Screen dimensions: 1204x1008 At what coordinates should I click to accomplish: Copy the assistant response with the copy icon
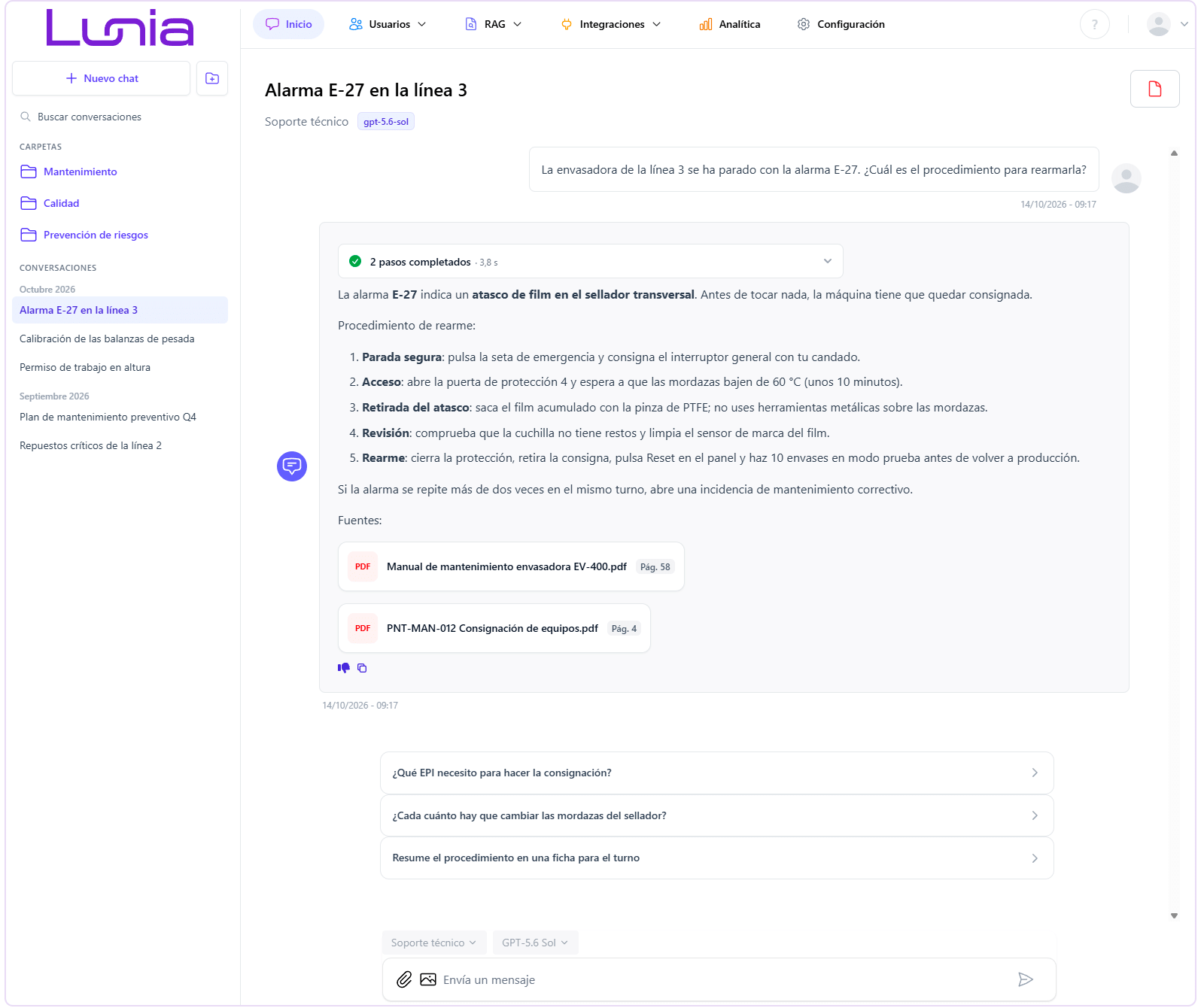pos(362,668)
